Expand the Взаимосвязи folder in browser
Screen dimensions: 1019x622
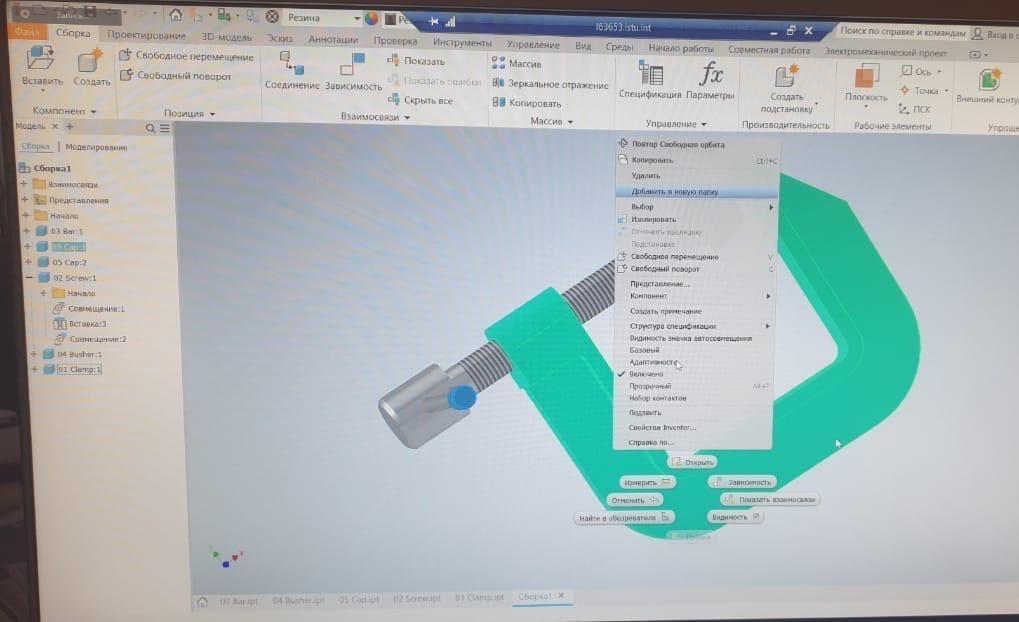pyautogui.click(x=24, y=184)
